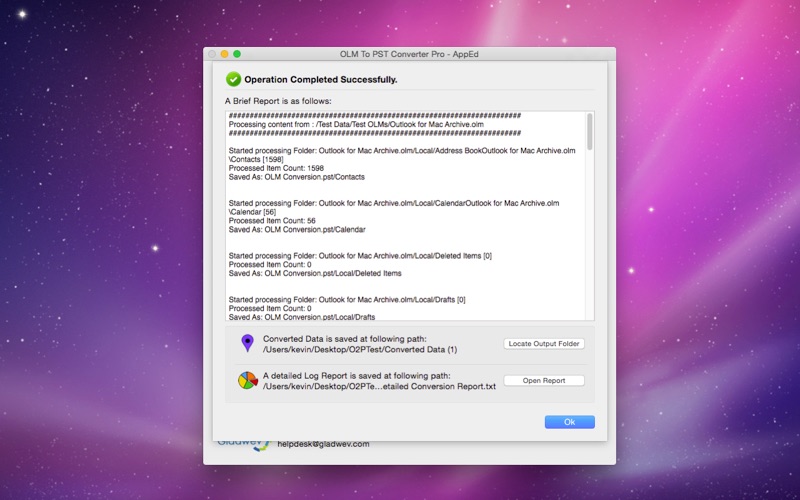
Task: Click the Gladwev logo behind dialog
Action: tap(243, 445)
